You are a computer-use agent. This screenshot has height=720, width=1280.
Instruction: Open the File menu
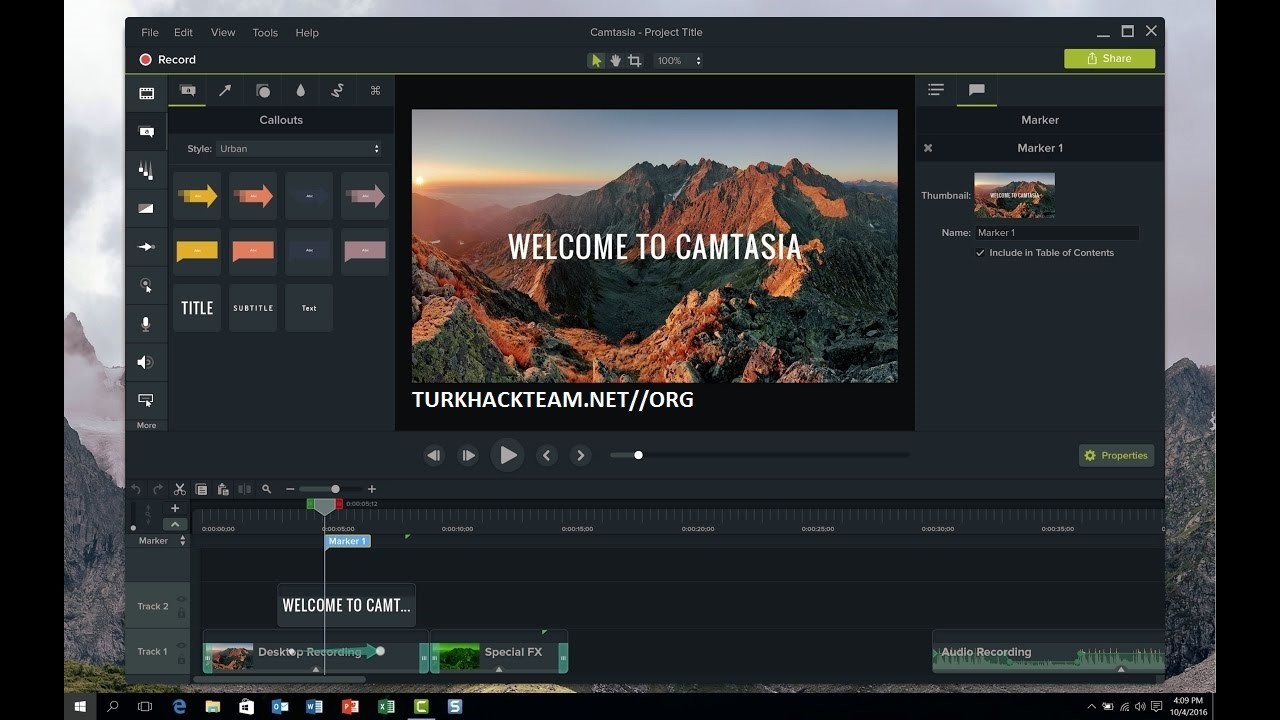(x=150, y=32)
